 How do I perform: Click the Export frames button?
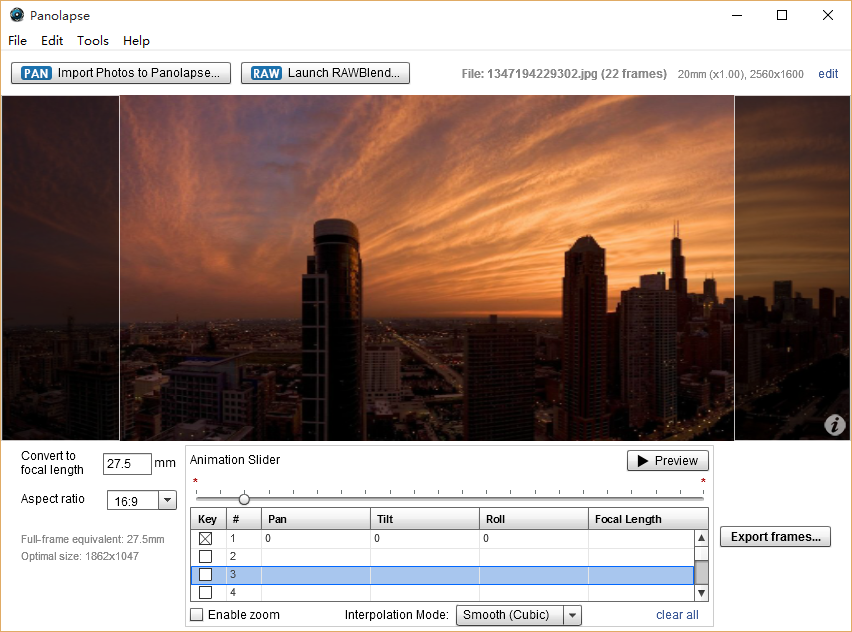click(775, 537)
